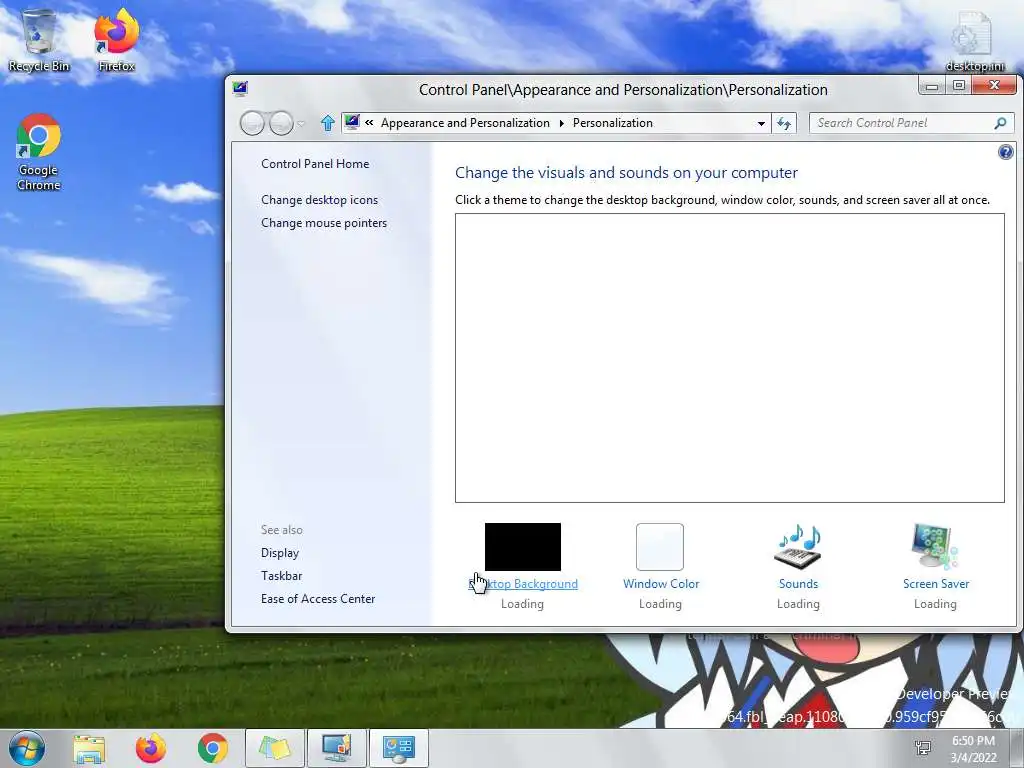The width and height of the screenshot is (1024, 768).
Task: Open recent pages dropdown beside navigation arrows
Action: [x=301, y=123]
